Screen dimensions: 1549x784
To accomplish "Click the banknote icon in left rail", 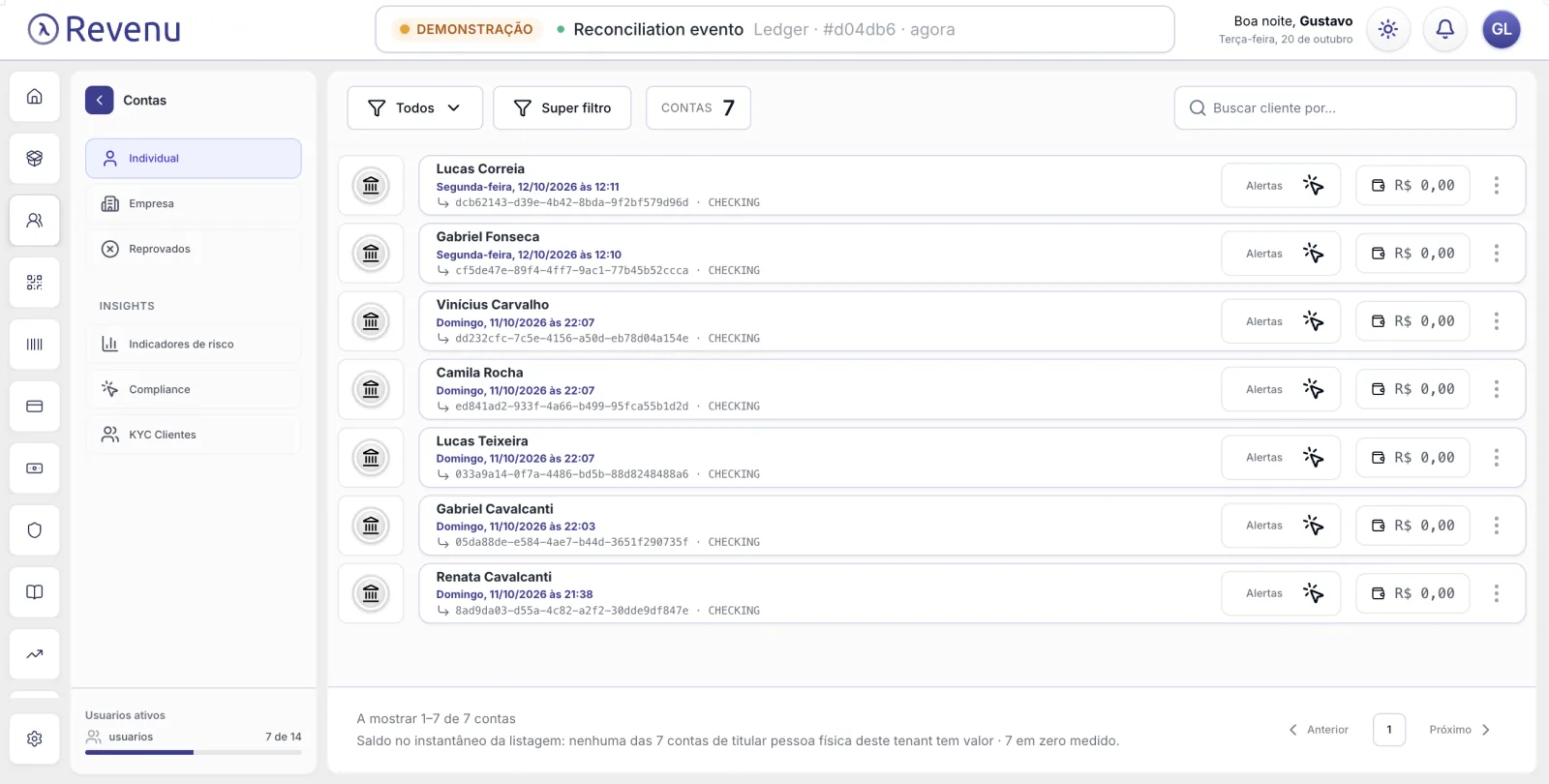I will click(35, 468).
